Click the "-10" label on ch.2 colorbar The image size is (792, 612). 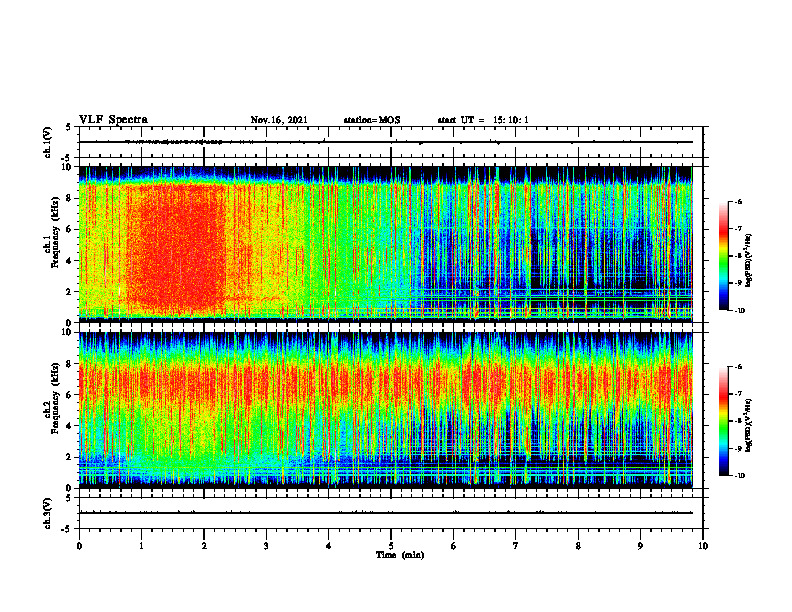(x=738, y=476)
